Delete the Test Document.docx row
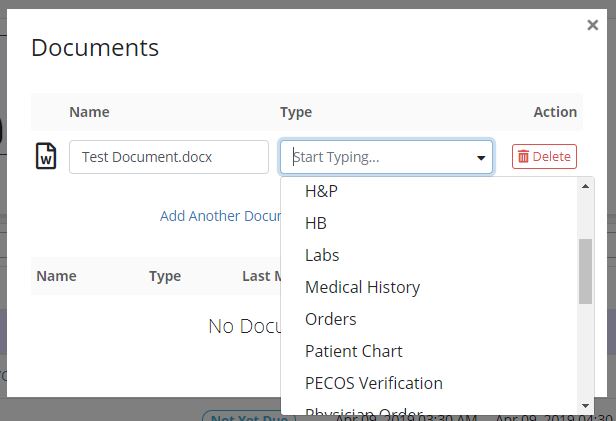Screen dimensions: 616x421 point(544,157)
